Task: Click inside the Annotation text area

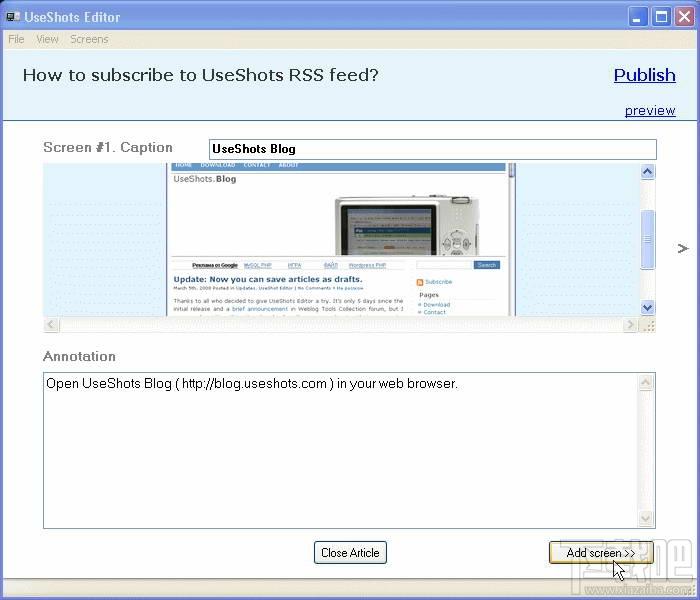Action: pos(341,450)
